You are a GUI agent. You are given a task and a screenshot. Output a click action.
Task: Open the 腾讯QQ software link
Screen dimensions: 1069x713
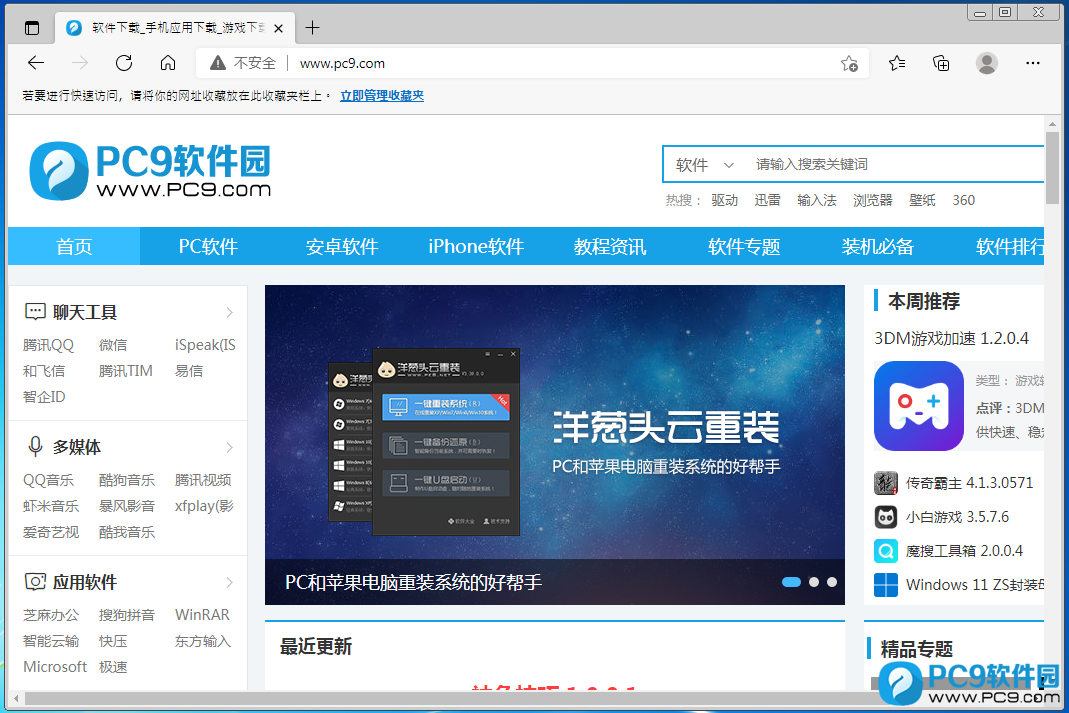click(48, 345)
